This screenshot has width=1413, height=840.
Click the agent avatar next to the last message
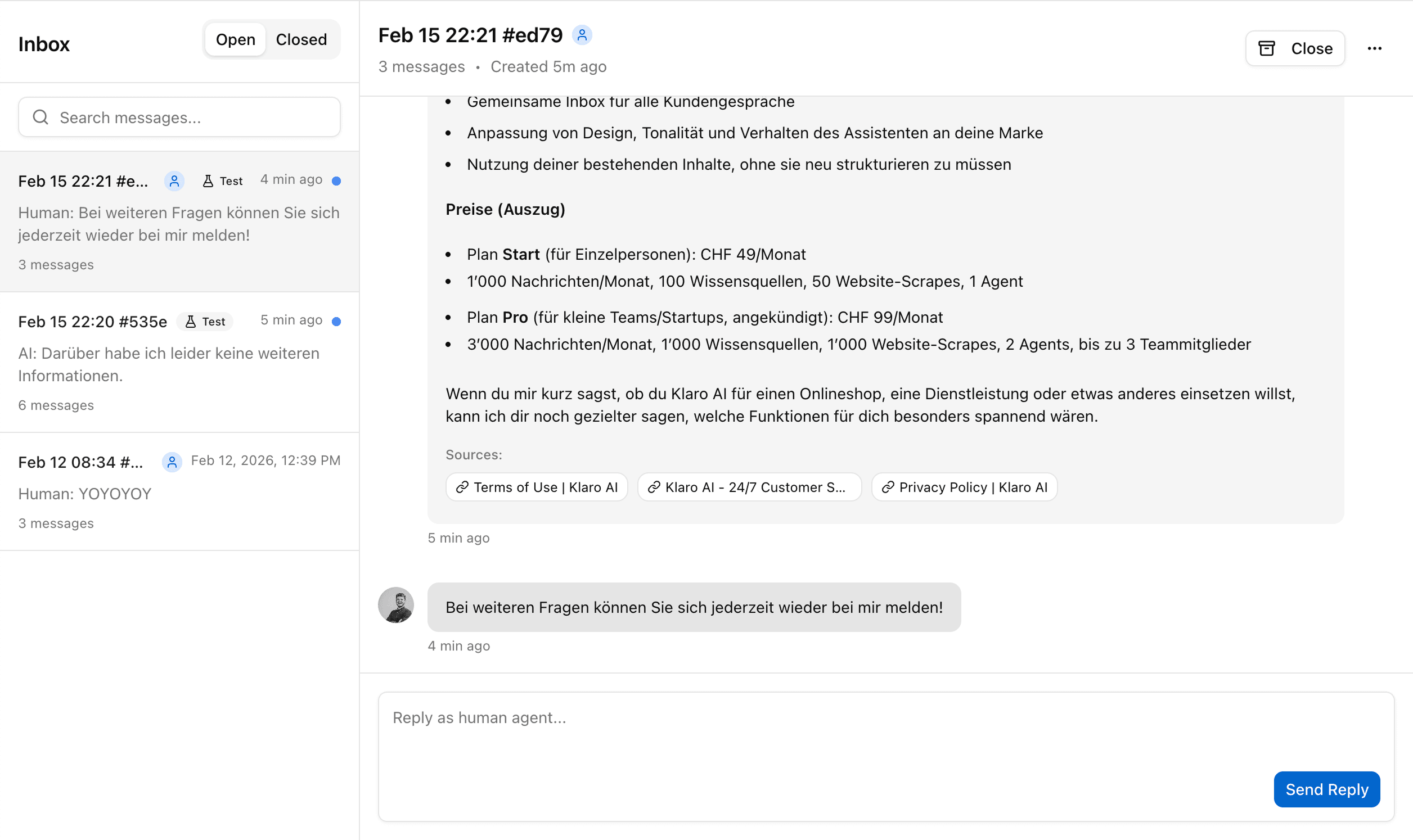coord(395,605)
